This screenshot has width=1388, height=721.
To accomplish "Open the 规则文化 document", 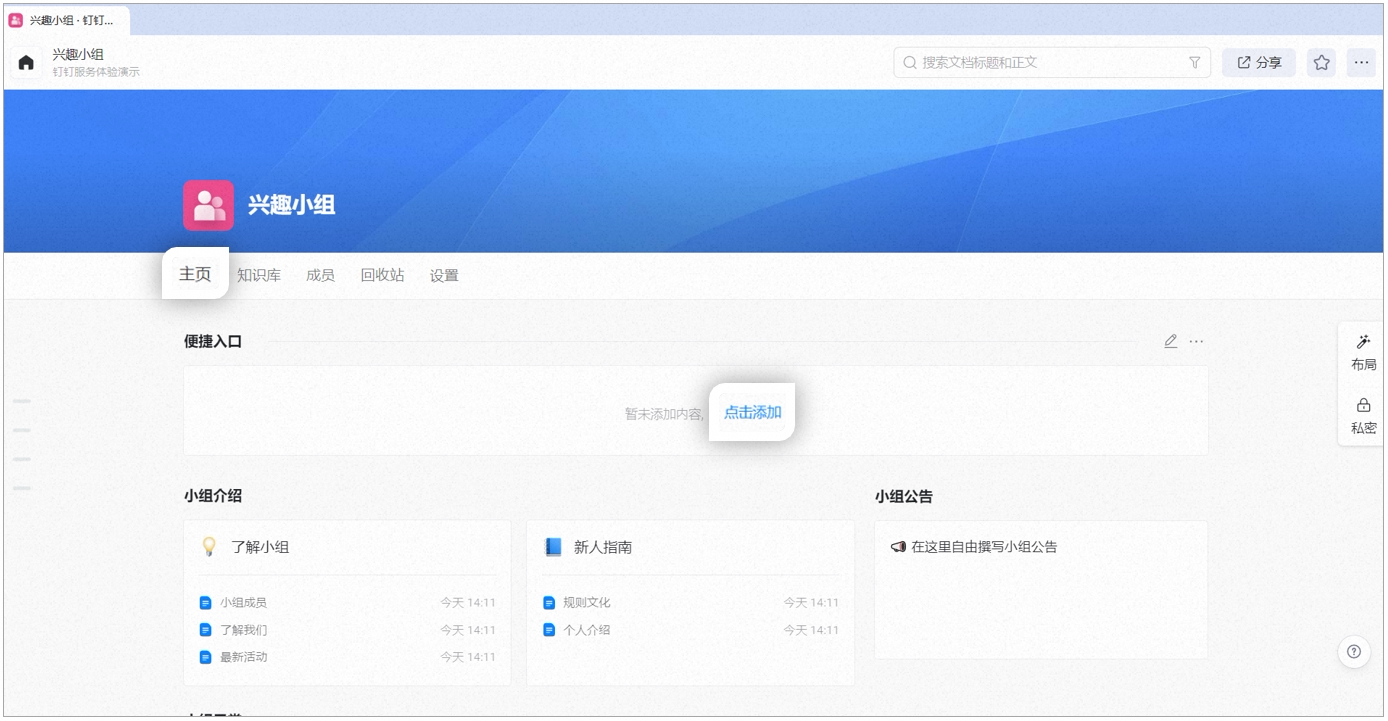I will click(586, 603).
